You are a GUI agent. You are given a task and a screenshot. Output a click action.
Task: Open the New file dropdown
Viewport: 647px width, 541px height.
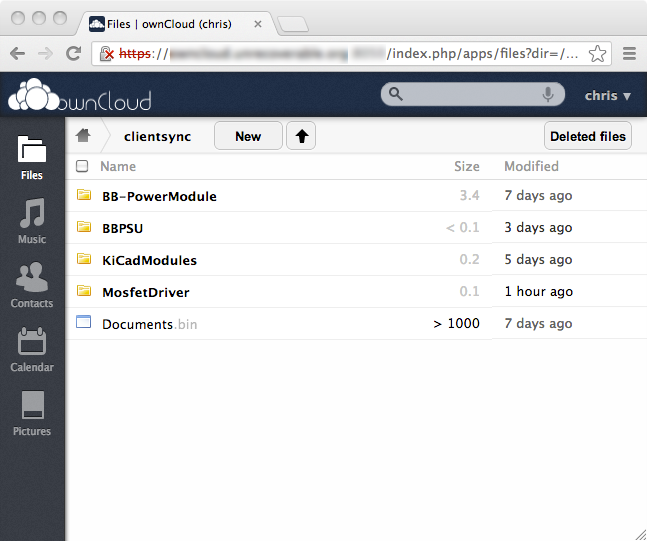pos(248,136)
